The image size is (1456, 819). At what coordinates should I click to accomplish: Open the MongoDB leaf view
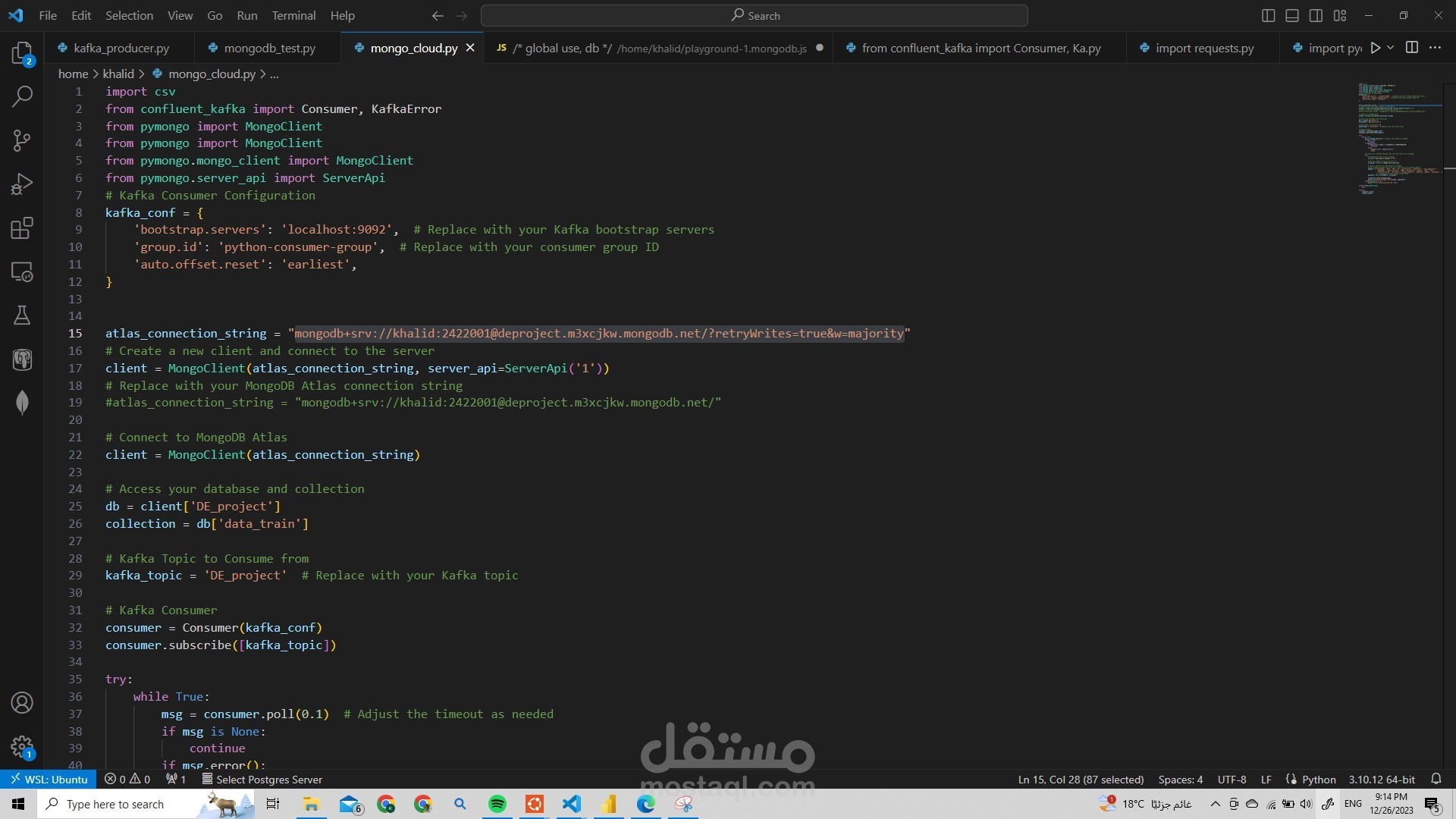(x=22, y=403)
